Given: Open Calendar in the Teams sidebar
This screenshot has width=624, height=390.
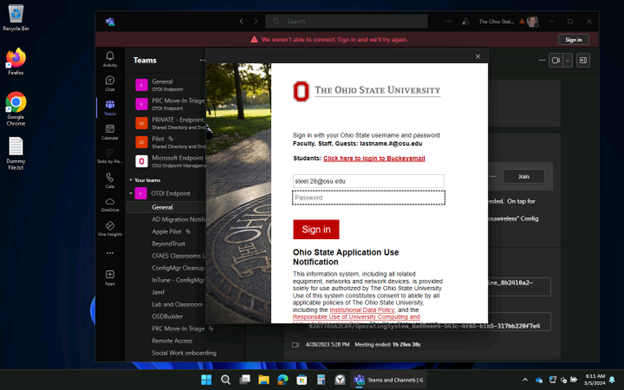Looking at the screenshot, I should (110, 132).
